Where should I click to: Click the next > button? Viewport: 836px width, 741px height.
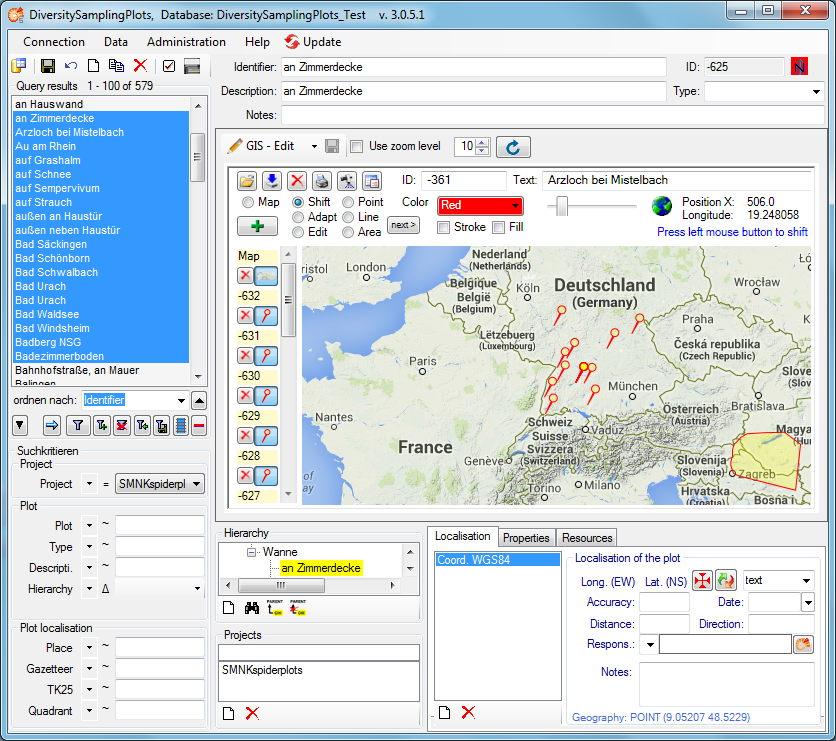coord(403,225)
